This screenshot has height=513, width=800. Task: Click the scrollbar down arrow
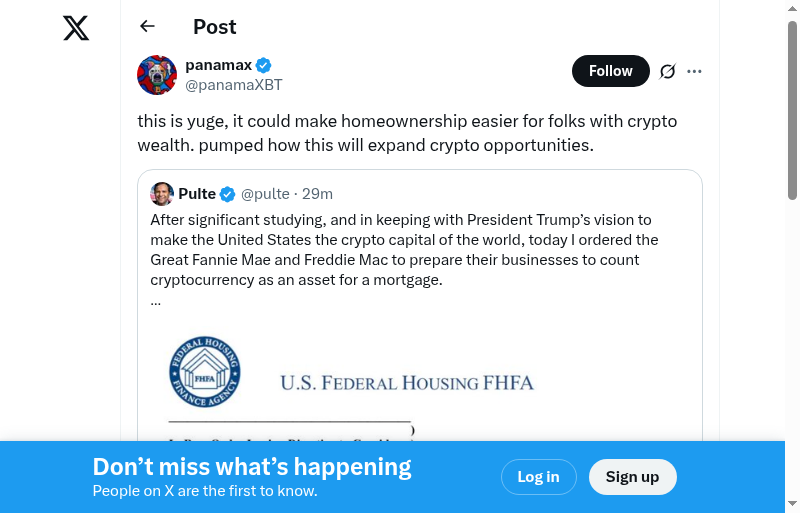point(792,503)
